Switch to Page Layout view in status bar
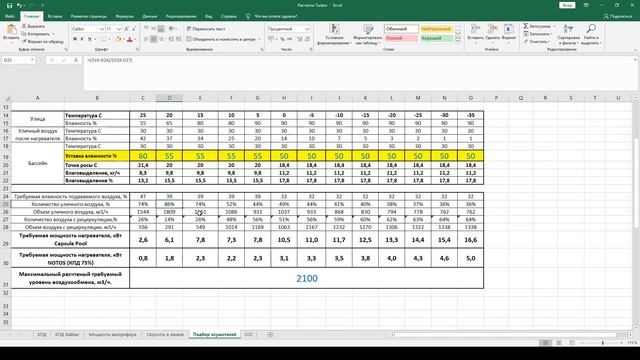This screenshot has height=360, width=640. coord(559,343)
